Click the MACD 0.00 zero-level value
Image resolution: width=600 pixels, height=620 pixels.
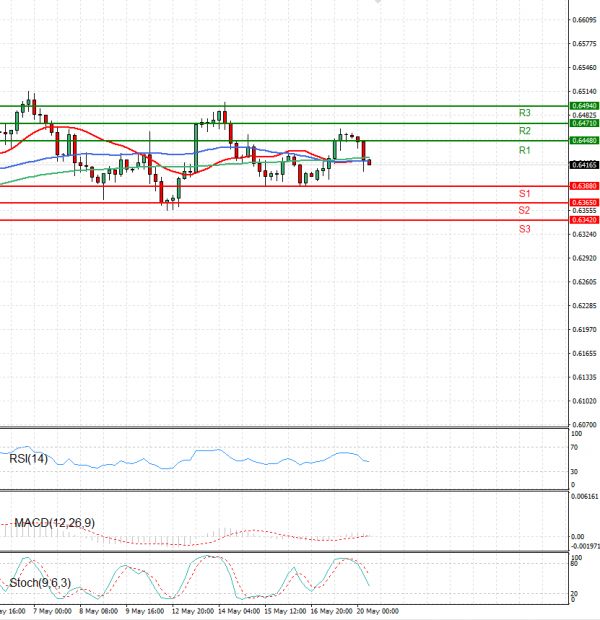[x=577, y=537]
